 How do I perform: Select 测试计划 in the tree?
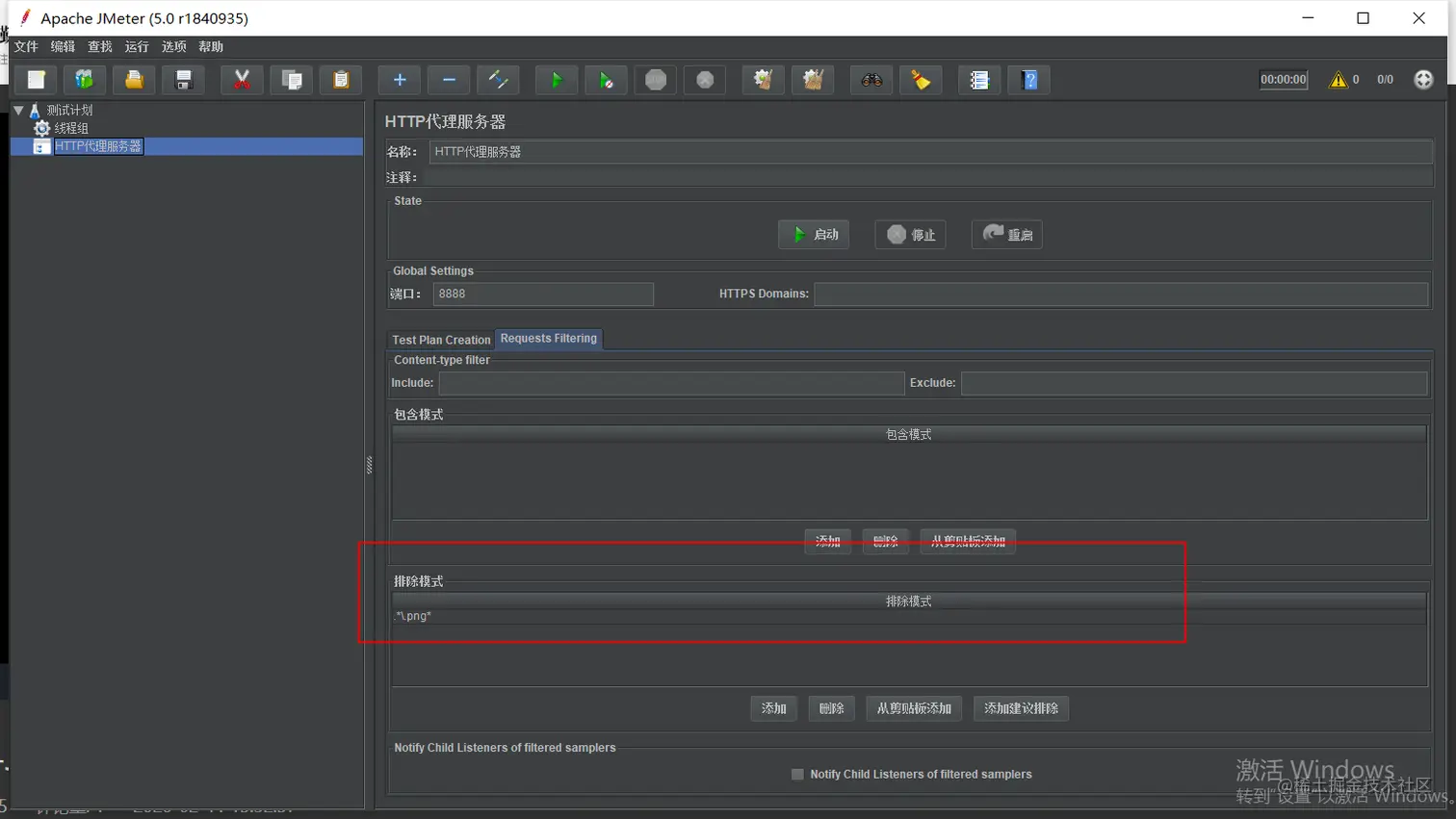tap(69, 111)
